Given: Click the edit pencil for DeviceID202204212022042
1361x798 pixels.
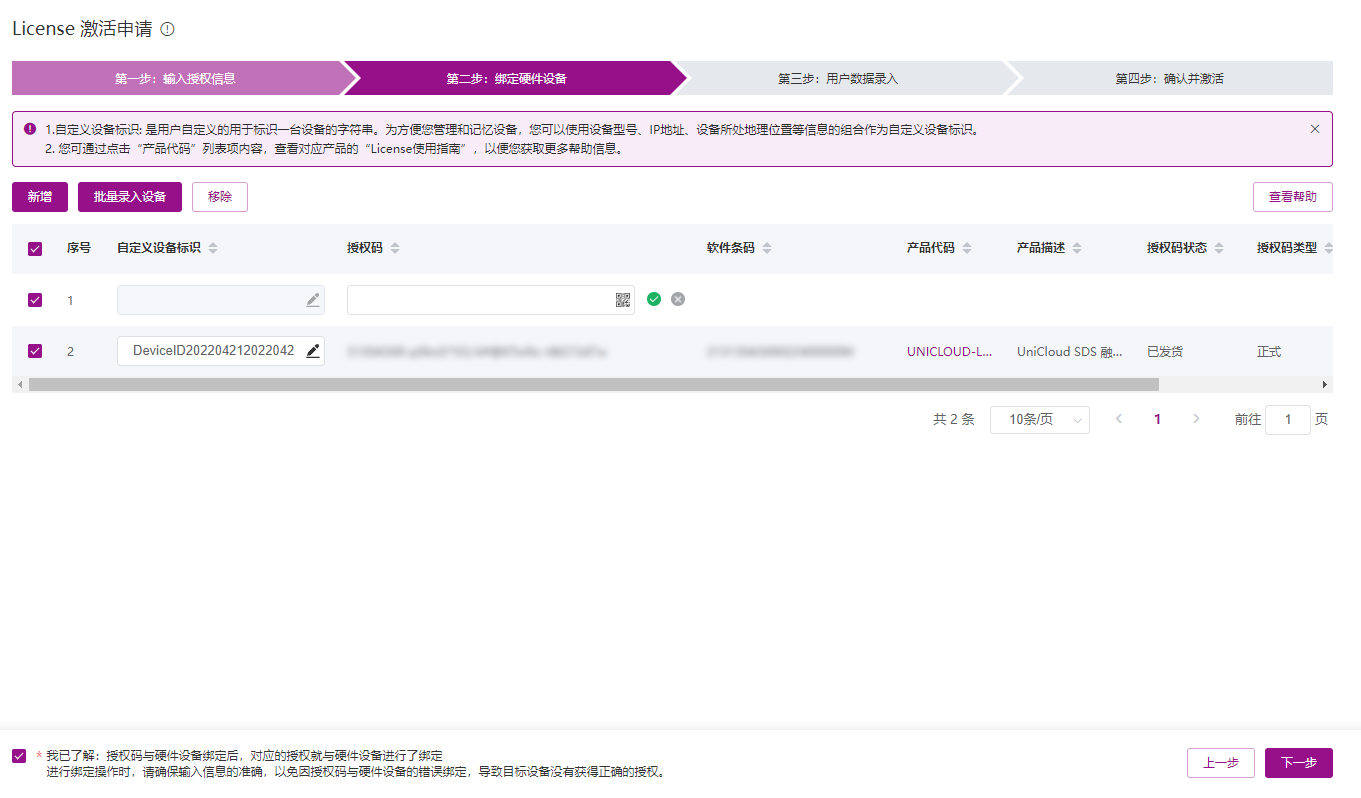Looking at the screenshot, I should point(313,351).
